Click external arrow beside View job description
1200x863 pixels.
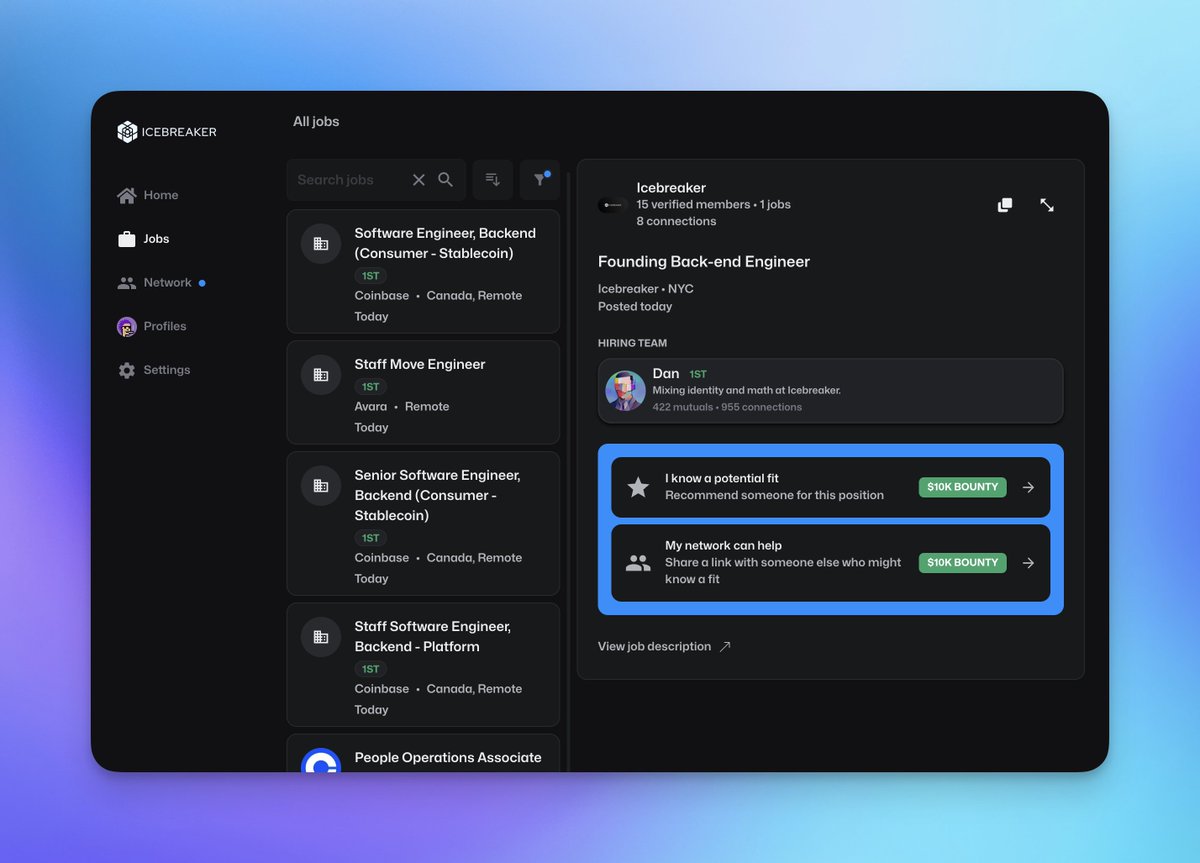[725, 647]
